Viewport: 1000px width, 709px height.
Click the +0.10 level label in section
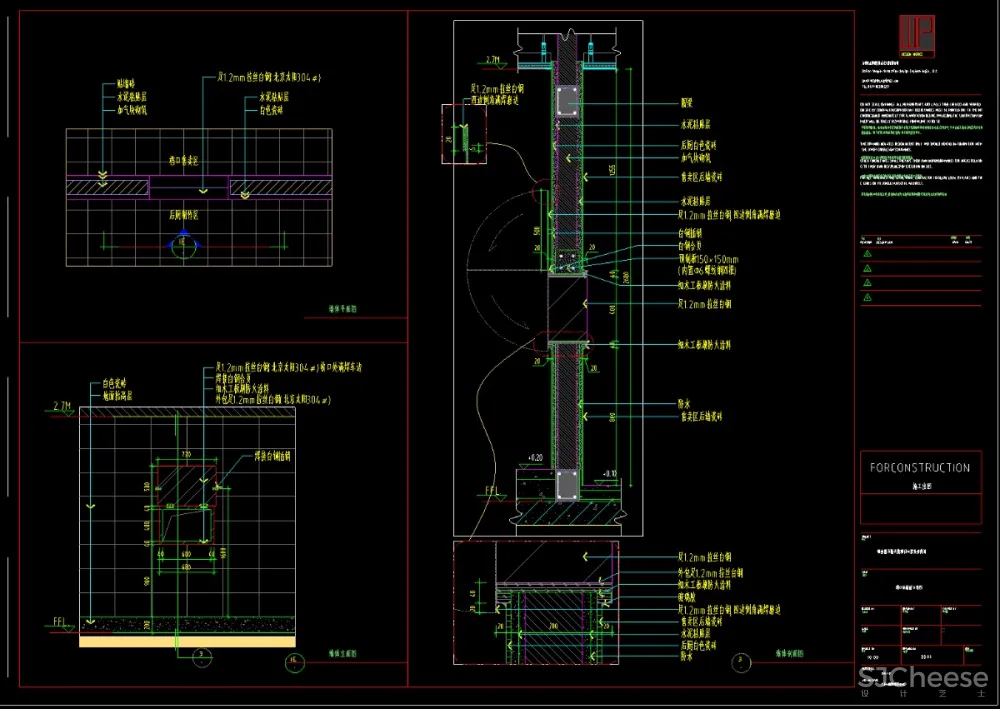point(608,473)
